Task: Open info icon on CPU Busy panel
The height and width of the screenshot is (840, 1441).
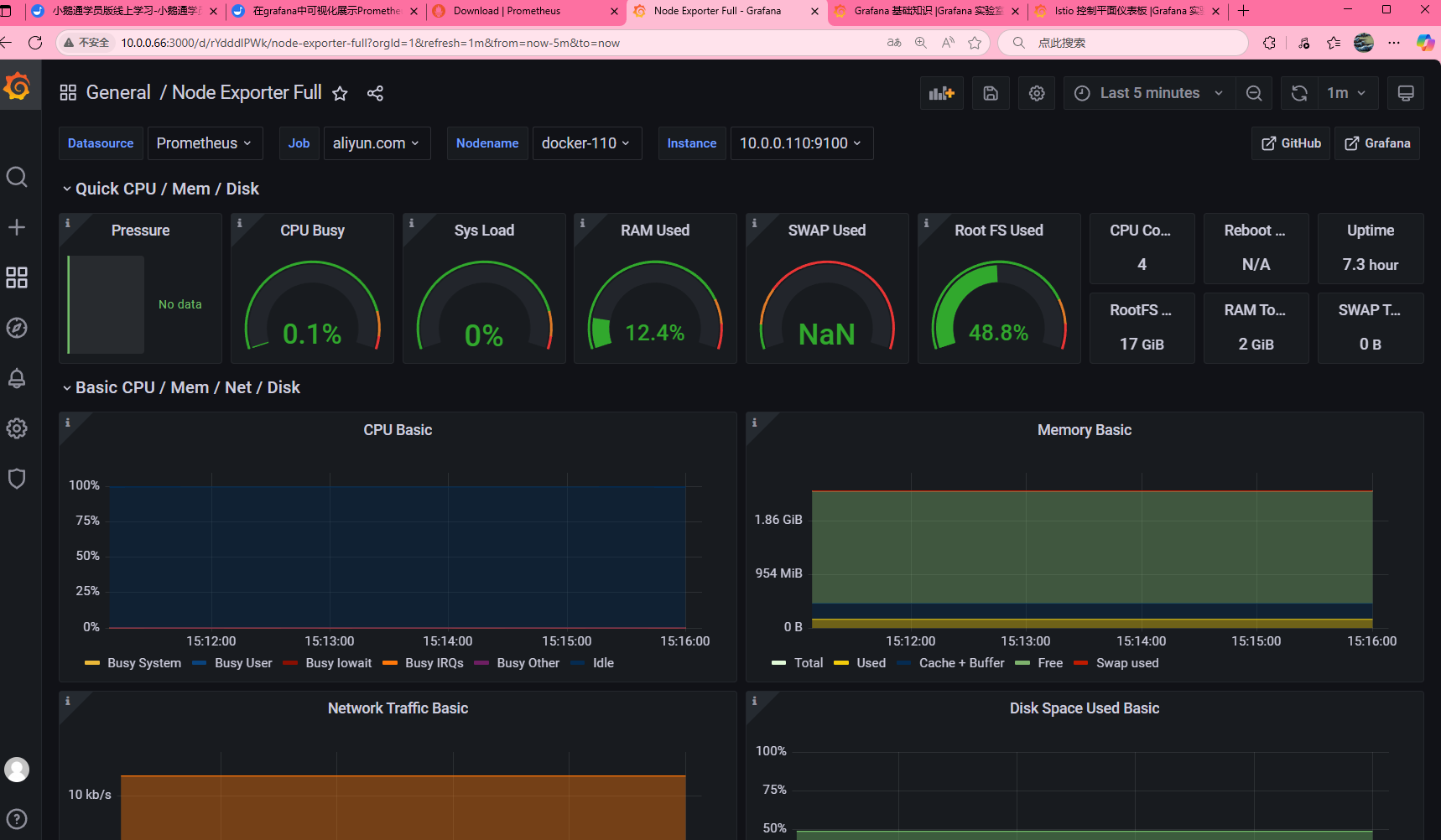Action: 240,223
